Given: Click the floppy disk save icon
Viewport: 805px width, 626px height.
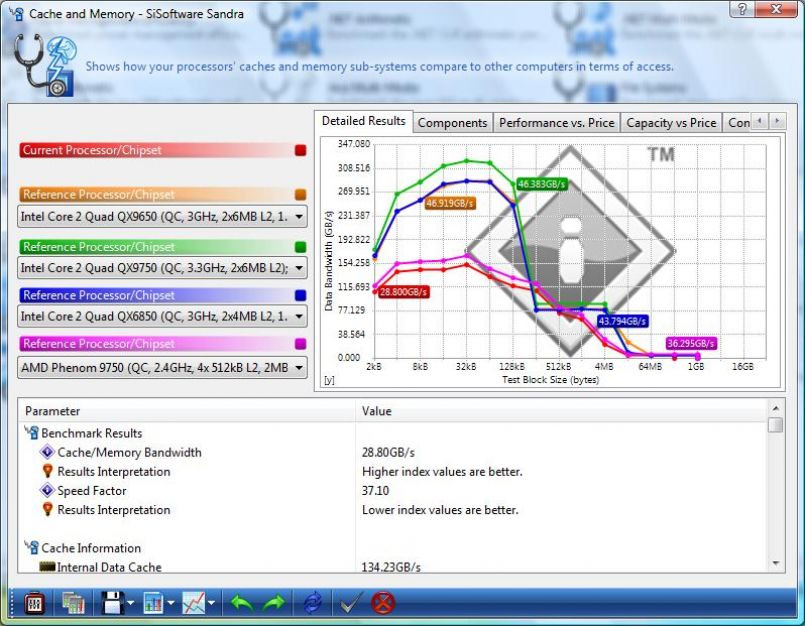Looking at the screenshot, I should (x=110, y=602).
